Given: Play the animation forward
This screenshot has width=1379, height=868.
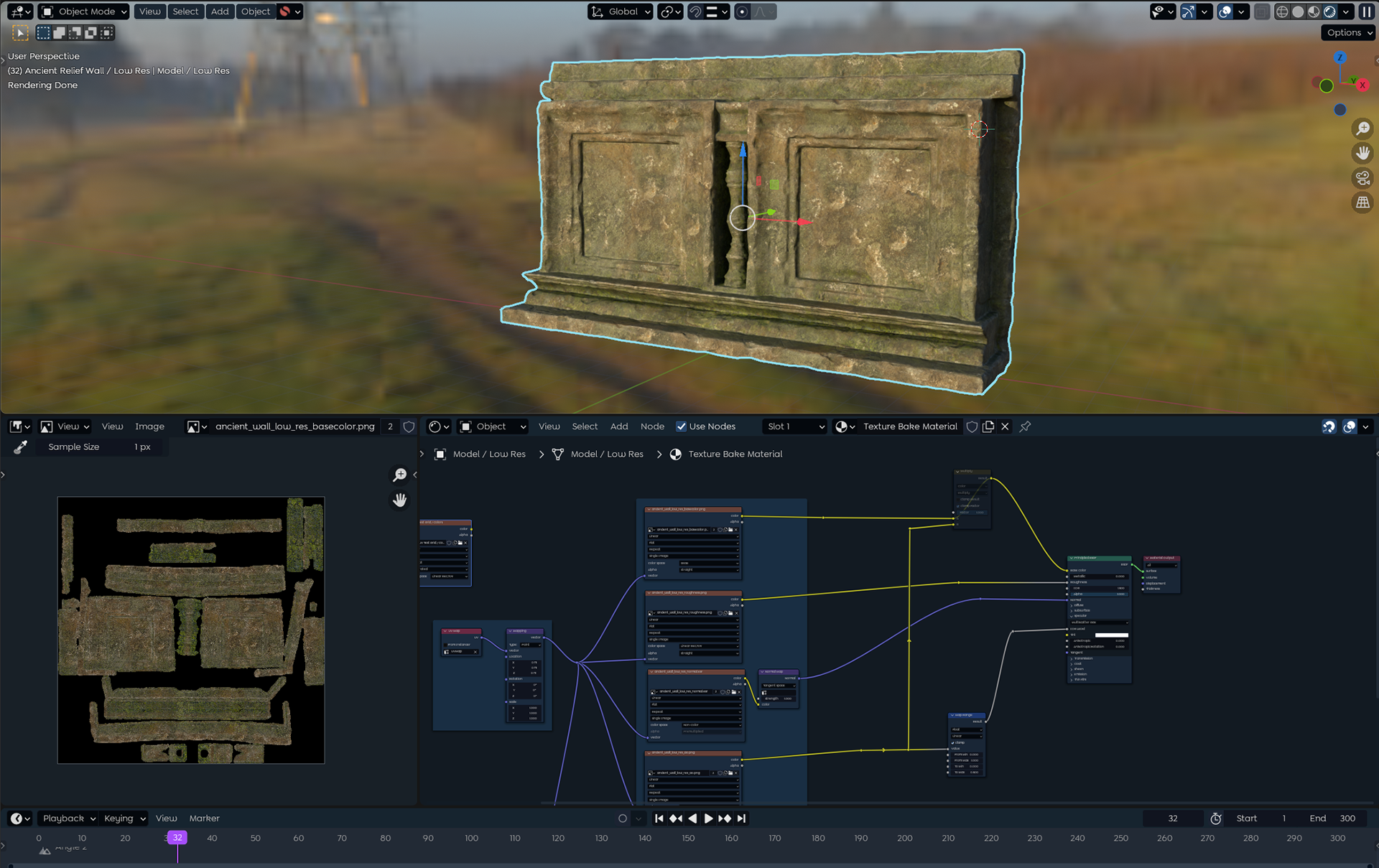Looking at the screenshot, I should click(x=708, y=818).
